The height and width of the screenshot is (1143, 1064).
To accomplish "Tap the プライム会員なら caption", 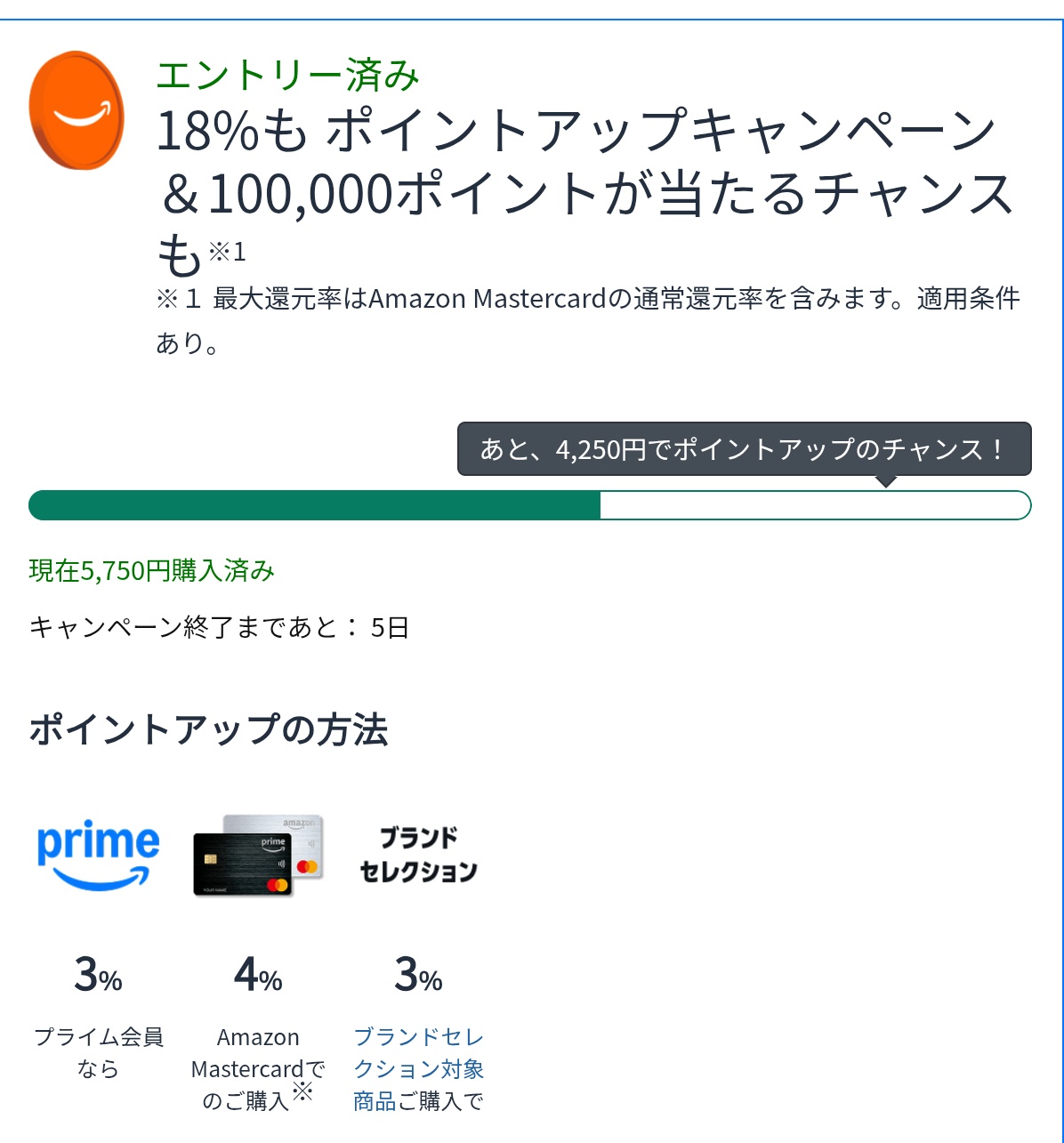I will [98, 1053].
